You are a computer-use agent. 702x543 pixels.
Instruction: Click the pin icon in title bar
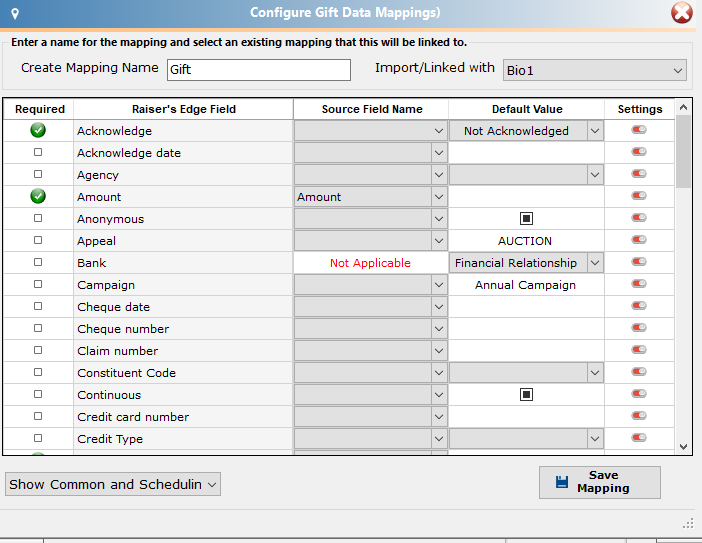click(15, 13)
